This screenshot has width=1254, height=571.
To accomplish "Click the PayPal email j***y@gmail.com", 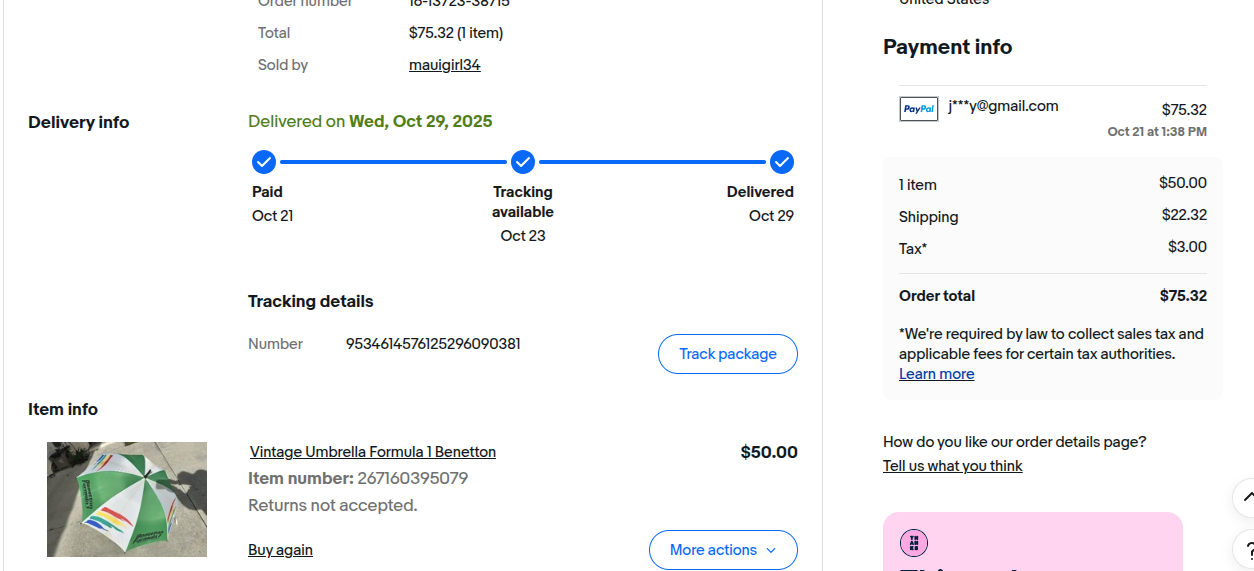I will 1003,106.
